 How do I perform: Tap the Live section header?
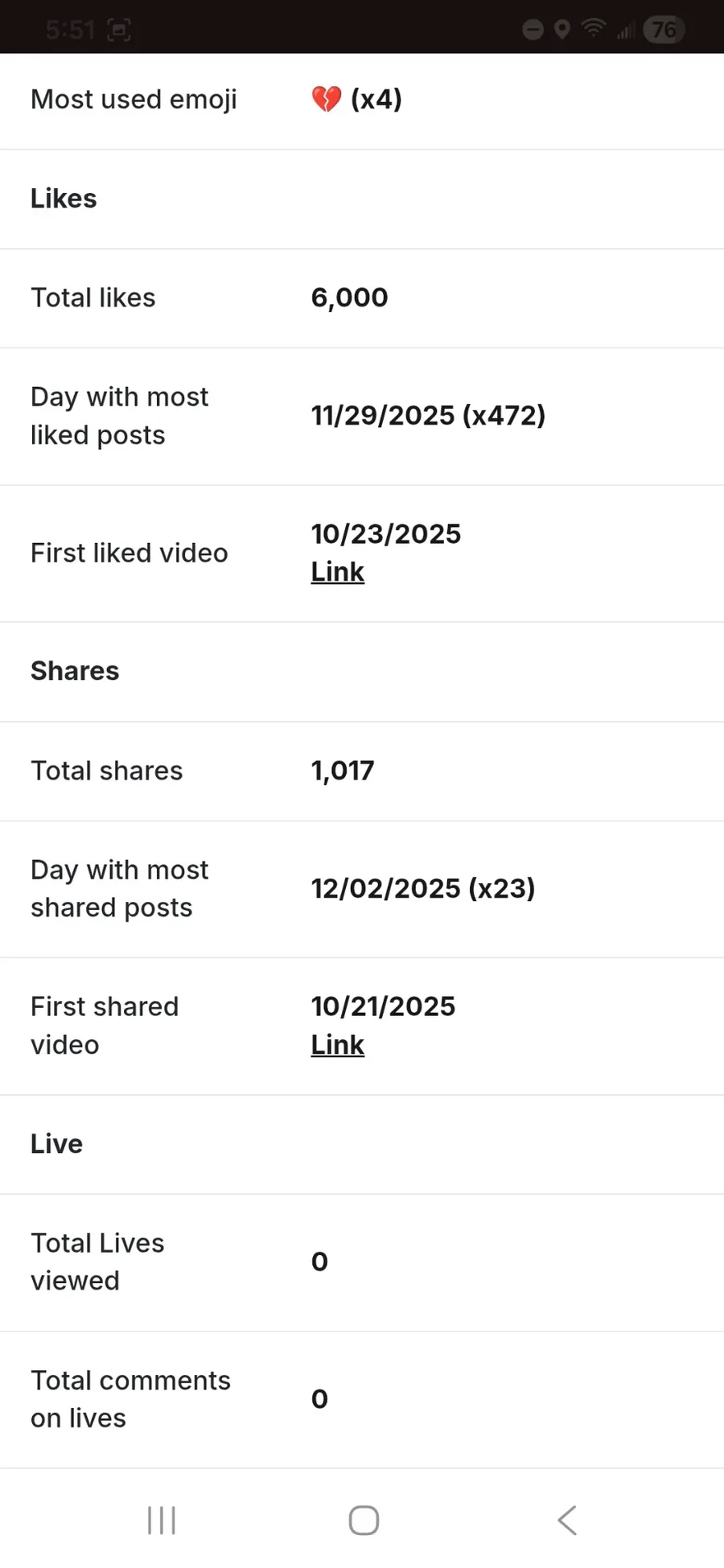(x=56, y=1144)
